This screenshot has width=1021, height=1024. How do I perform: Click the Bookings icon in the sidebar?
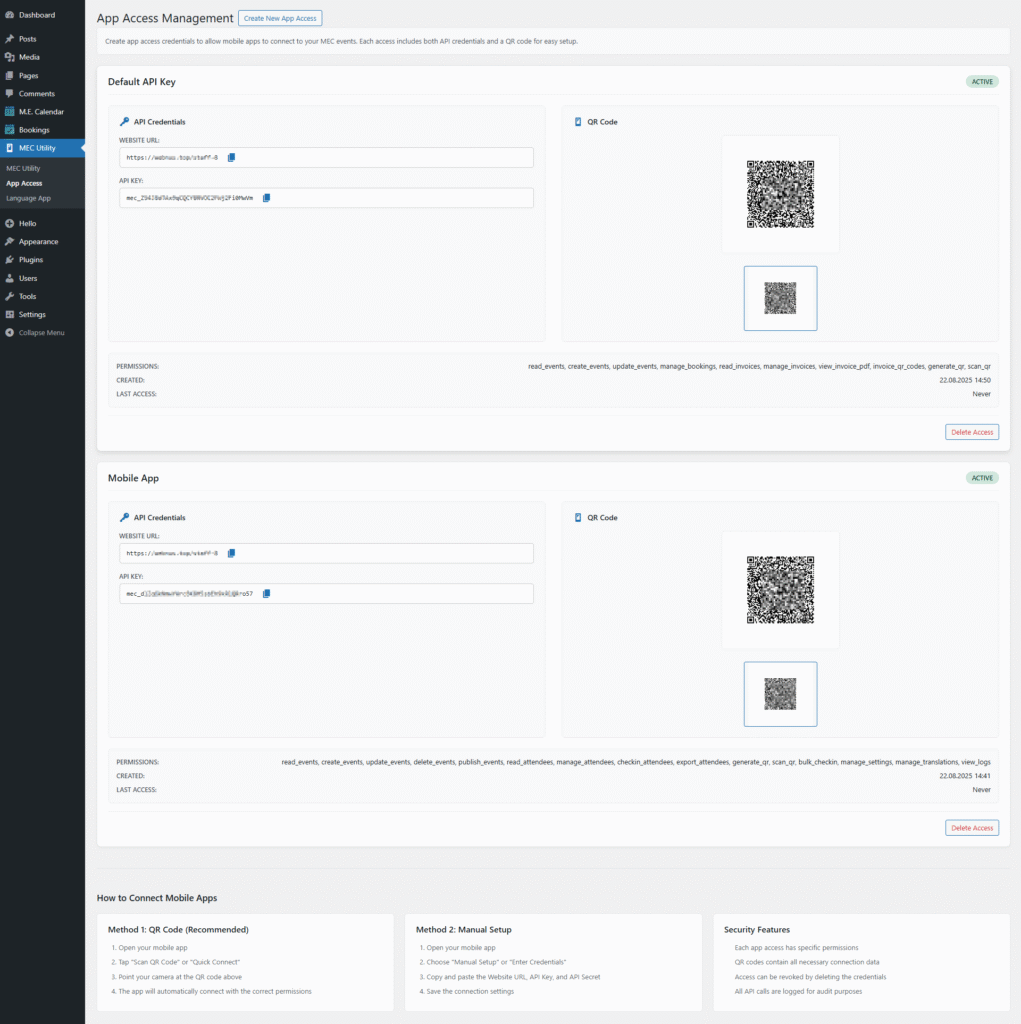pyautogui.click(x=10, y=130)
